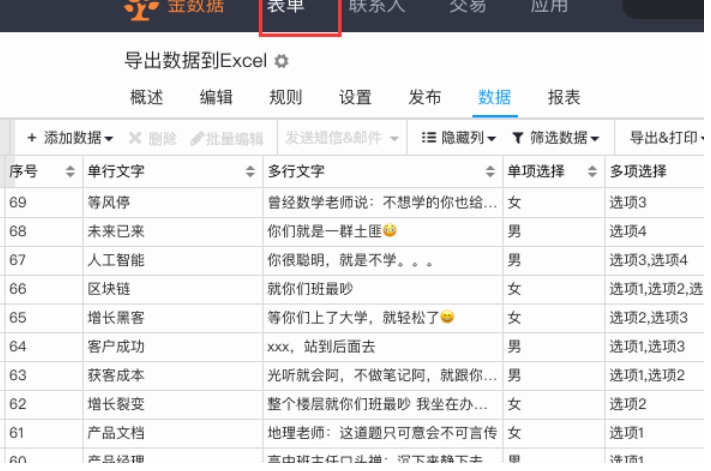This screenshot has height=471, width=711.
Task: Open the 联系人 top menu
Action: point(377,6)
